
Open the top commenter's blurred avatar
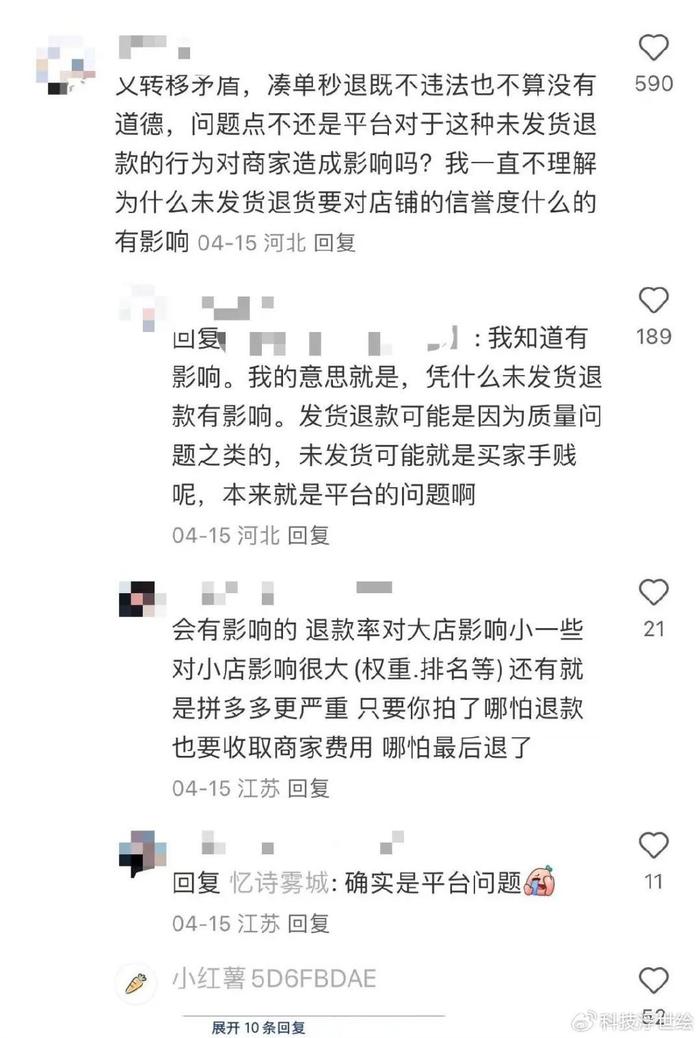66,65
